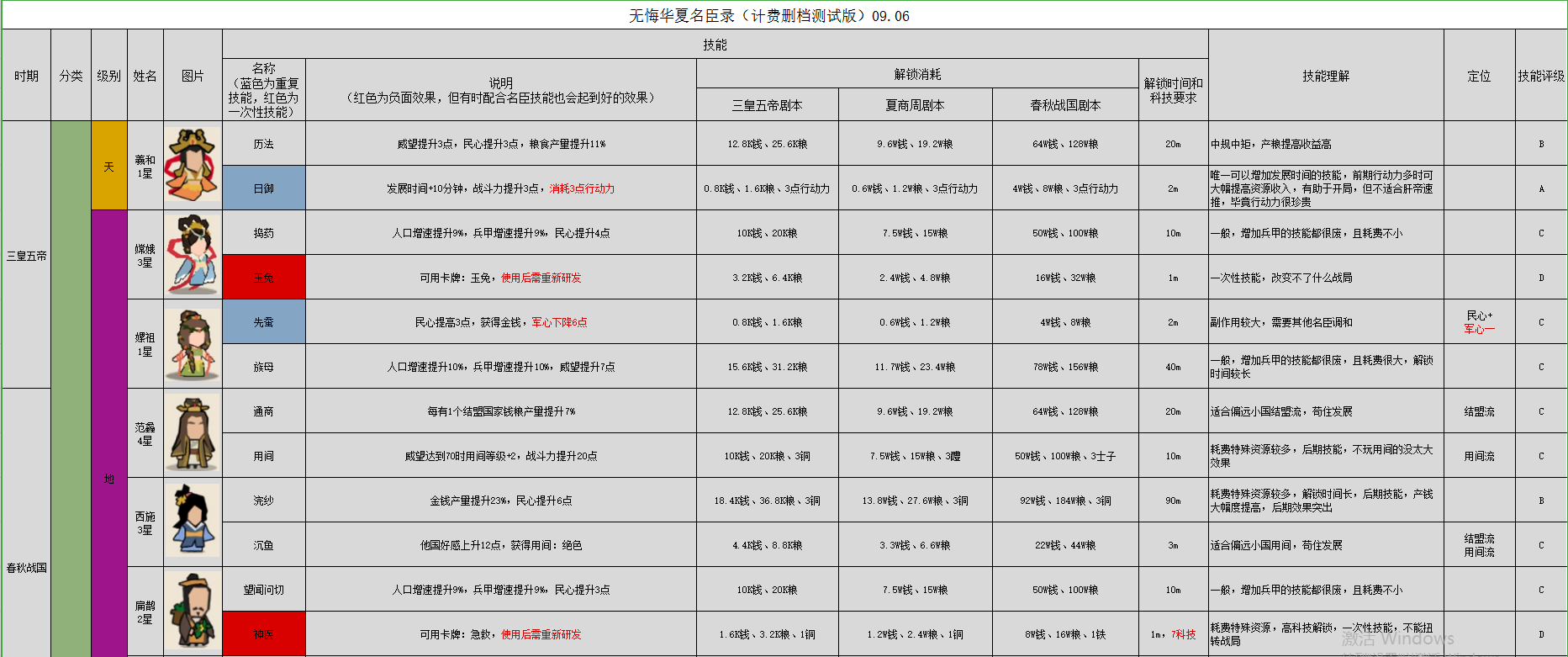The height and width of the screenshot is (657, 1568).
Task: Click the title 无悔华夏名臣录 cell
Action: pos(784,15)
